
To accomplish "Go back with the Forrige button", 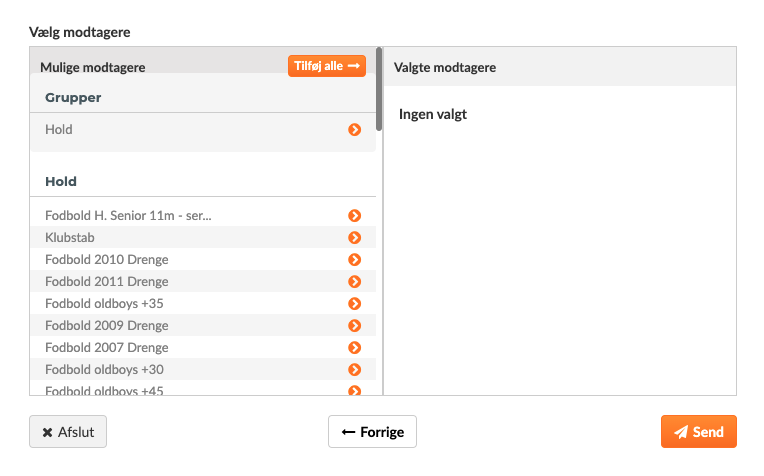I will tap(372, 431).
